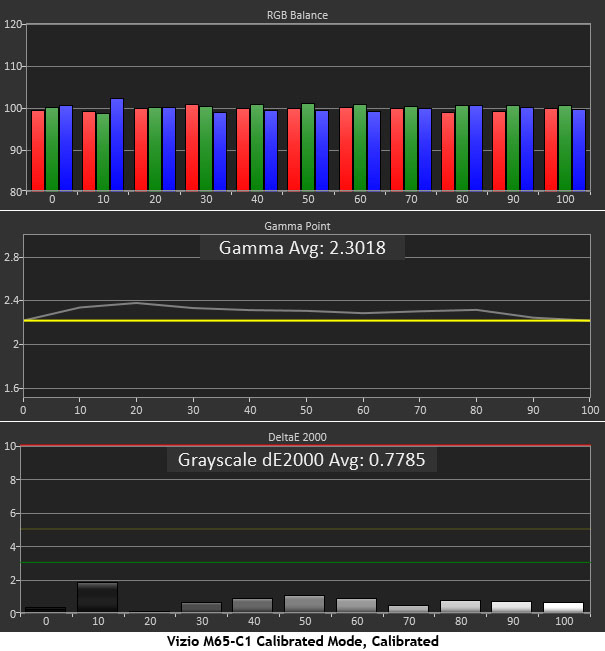Click the green bar at 80 in RGB Balance

coord(462,148)
